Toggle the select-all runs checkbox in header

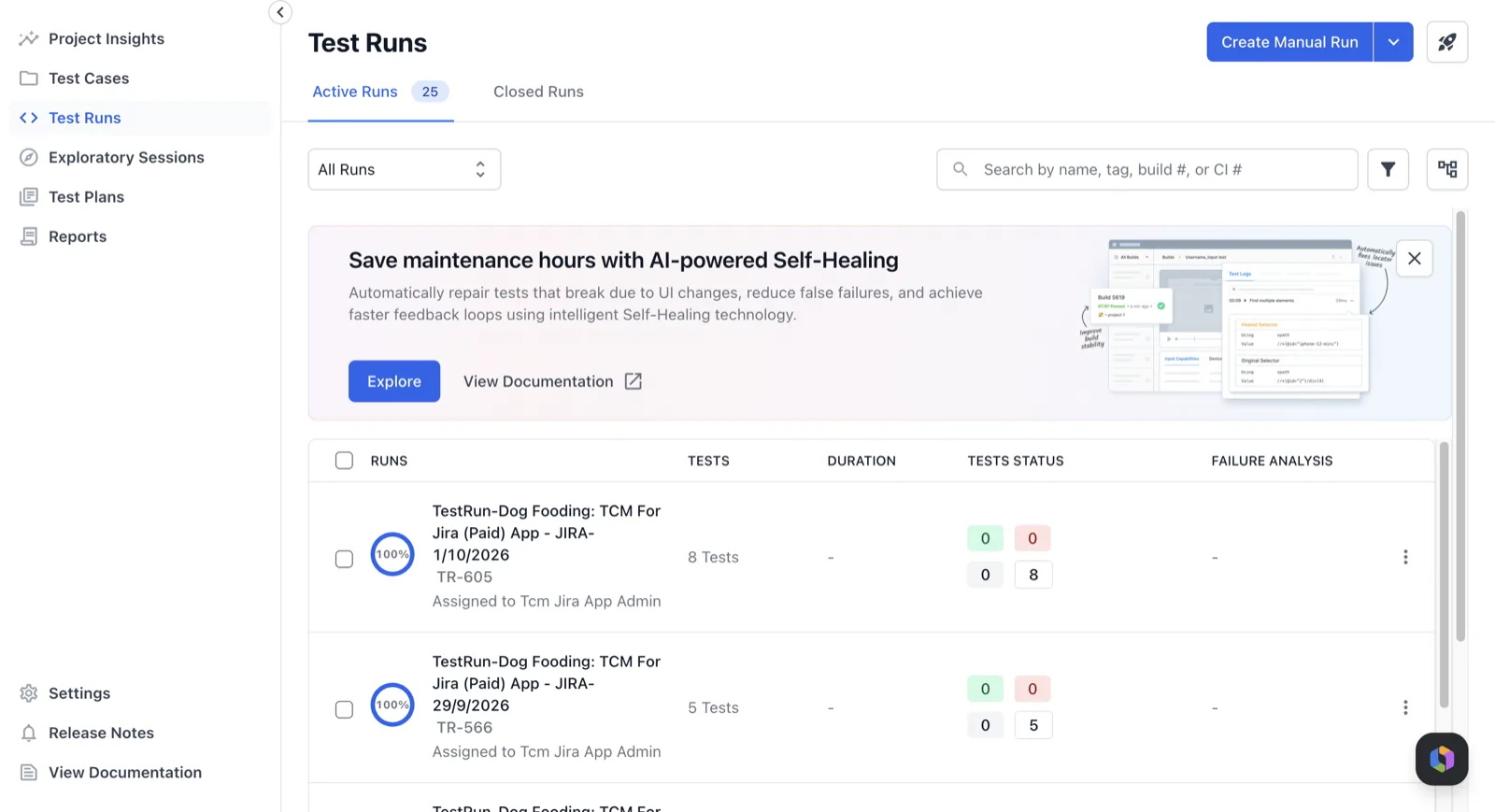[345, 461]
